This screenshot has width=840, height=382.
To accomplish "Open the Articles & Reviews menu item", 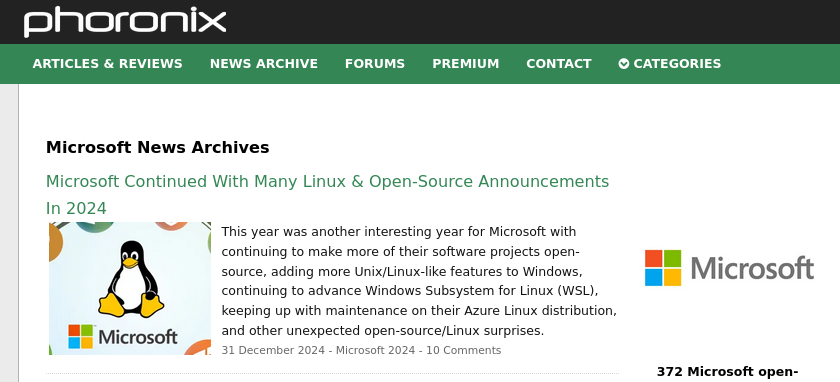I will pyautogui.click(x=108, y=64).
